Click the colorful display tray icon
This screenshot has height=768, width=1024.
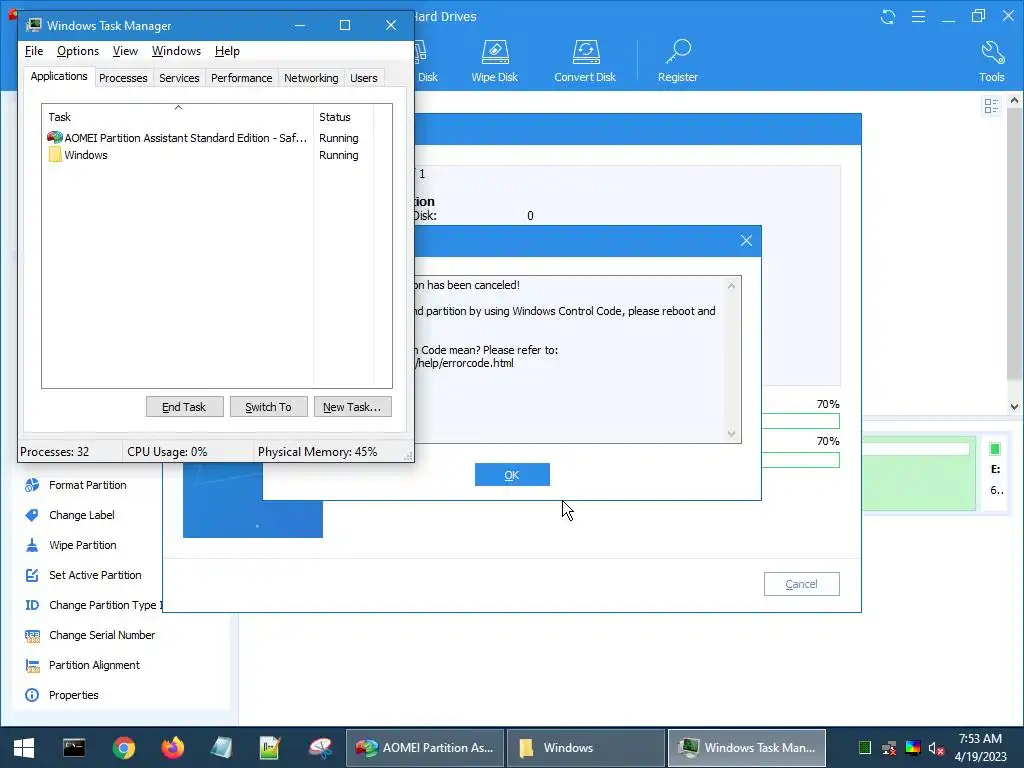coord(913,748)
